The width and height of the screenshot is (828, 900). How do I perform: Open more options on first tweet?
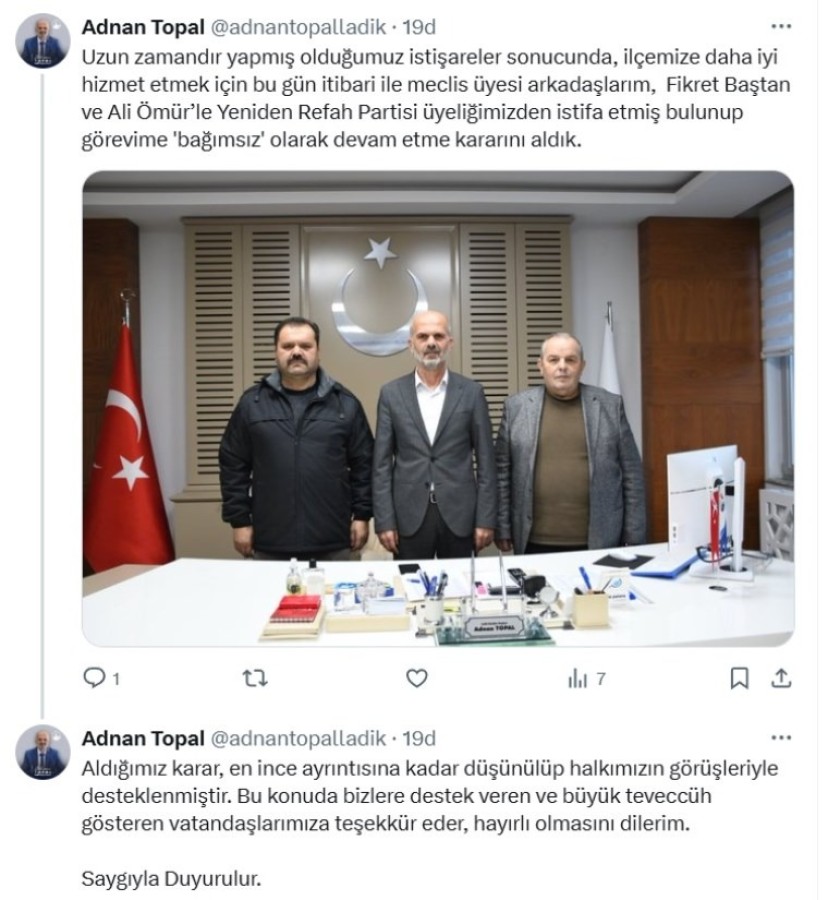781,26
